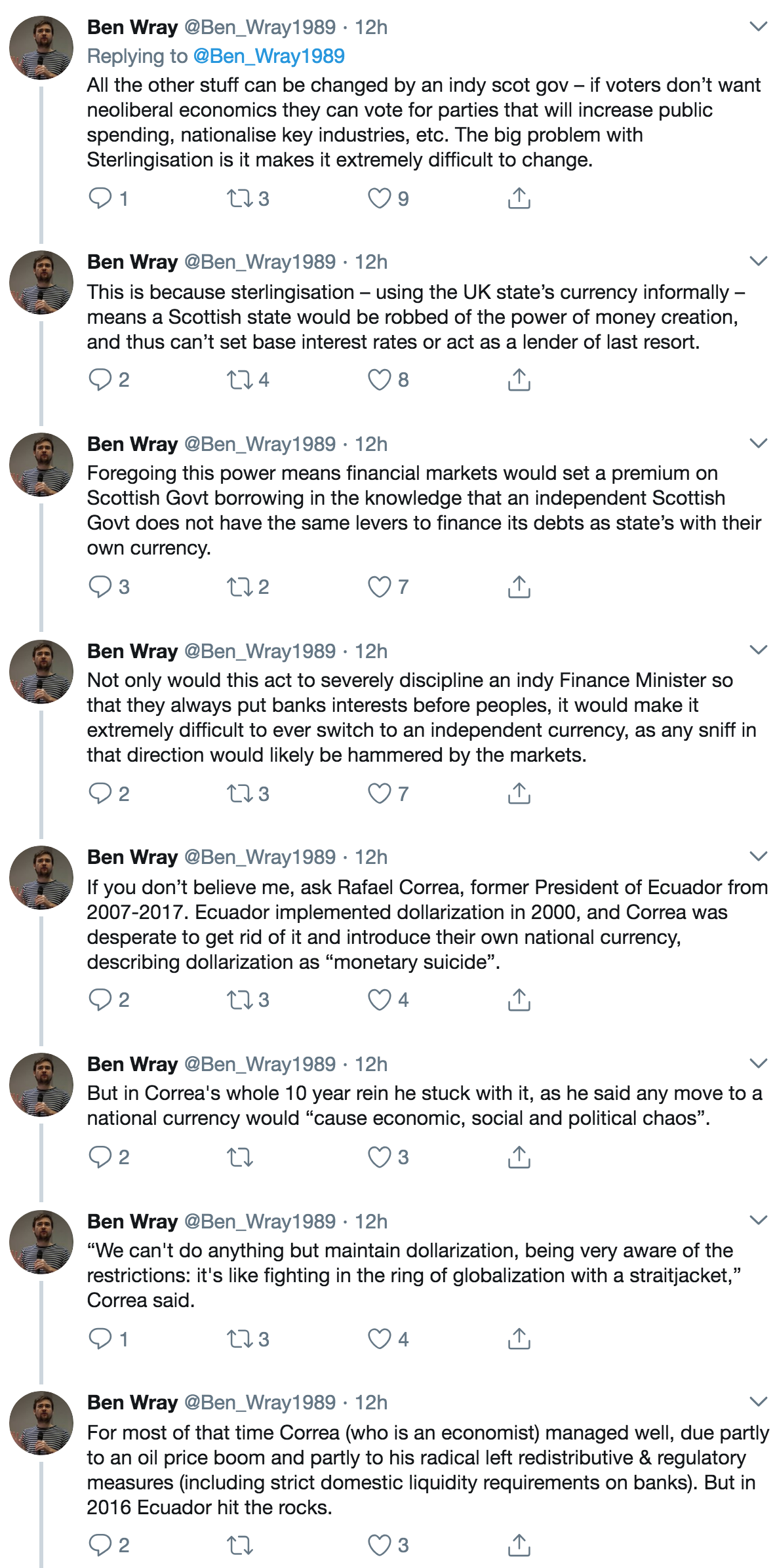
Task: Share the 'Ecuador hit the rocks' tweet
Action: [519, 1545]
